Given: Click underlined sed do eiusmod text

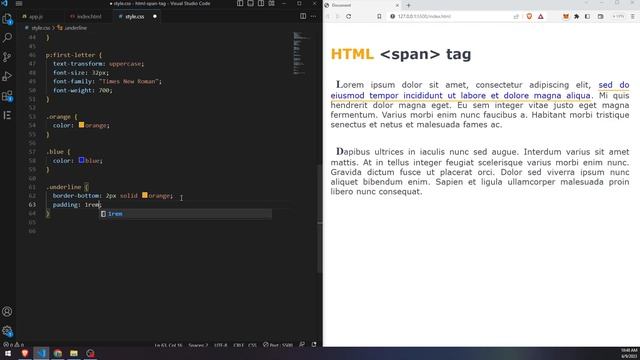Looking at the screenshot, I should [x=460, y=95].
